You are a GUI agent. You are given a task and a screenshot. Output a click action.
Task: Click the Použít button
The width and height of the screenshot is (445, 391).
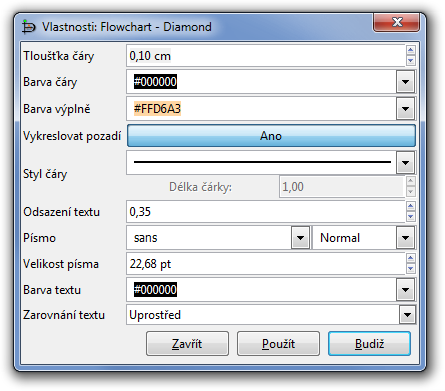click(278, 344)
